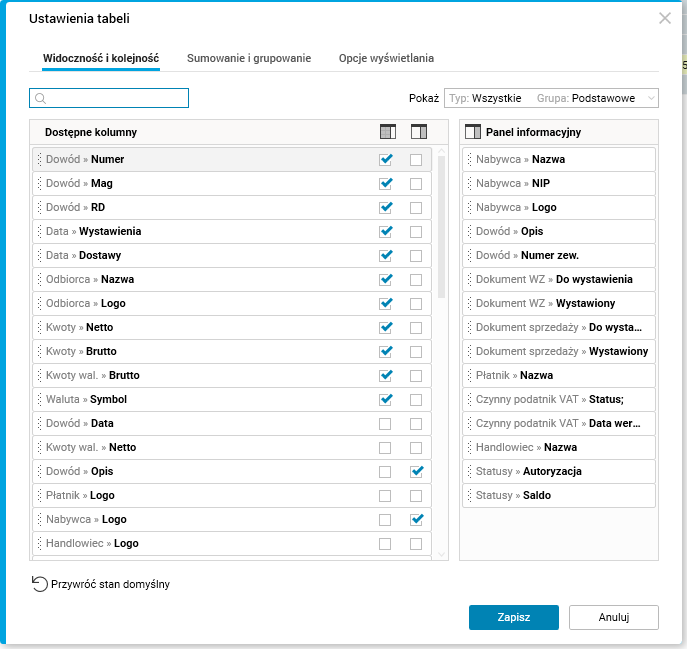Uncheck table visibility for Dowód » Mag
Screen dimensions: 687x649
coord(386,183)
